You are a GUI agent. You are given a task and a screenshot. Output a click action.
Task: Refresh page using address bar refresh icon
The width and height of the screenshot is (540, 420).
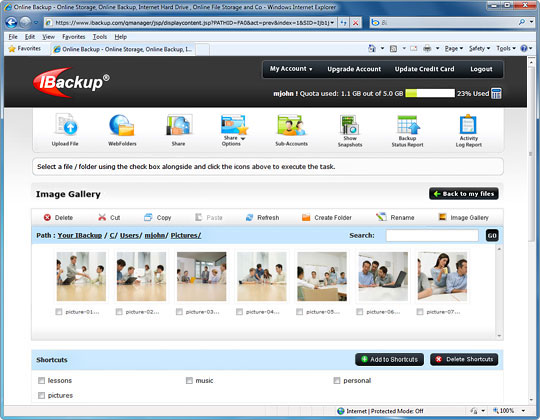(343, 23)
